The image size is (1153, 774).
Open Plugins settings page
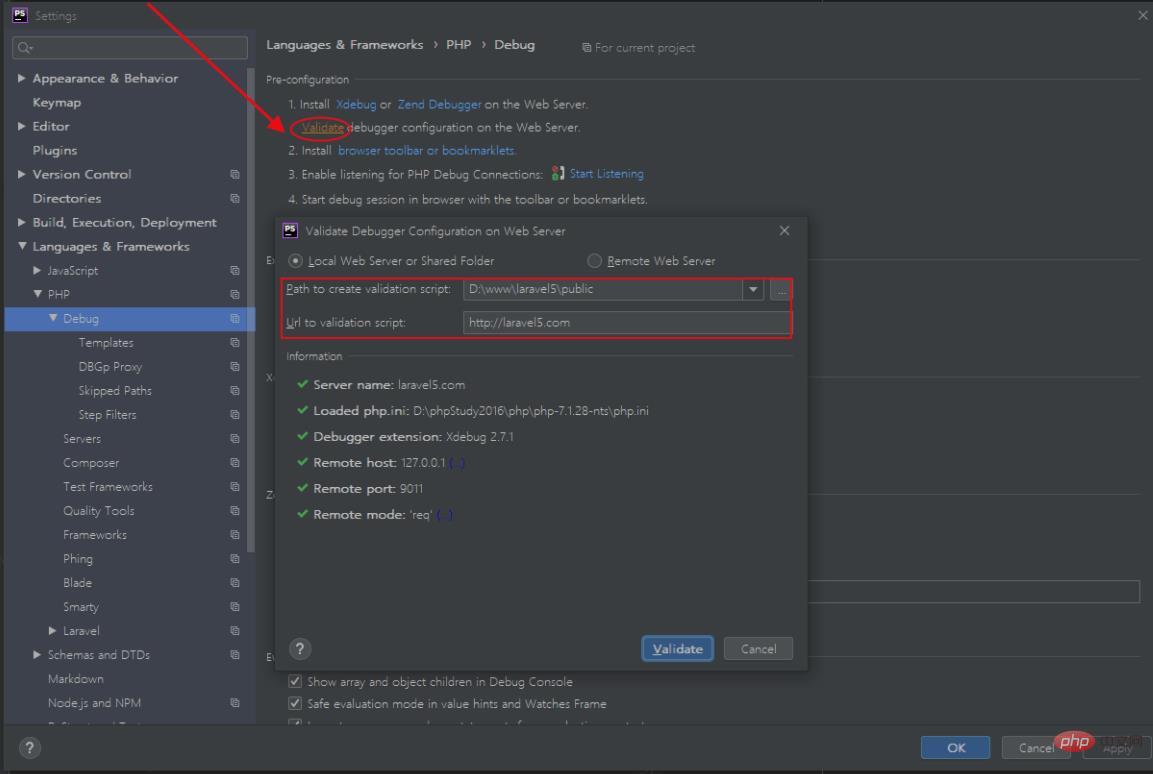click(54, 150)
